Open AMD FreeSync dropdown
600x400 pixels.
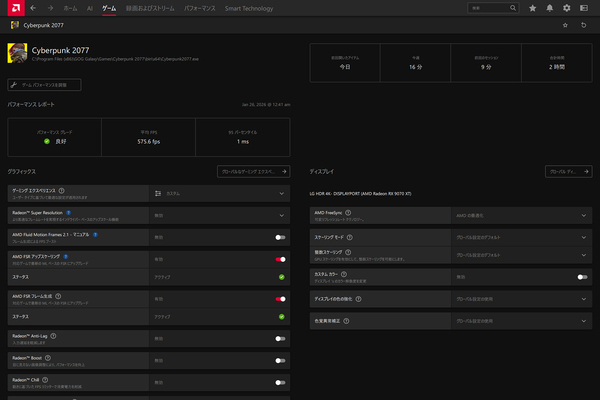(x=582, y=215)
